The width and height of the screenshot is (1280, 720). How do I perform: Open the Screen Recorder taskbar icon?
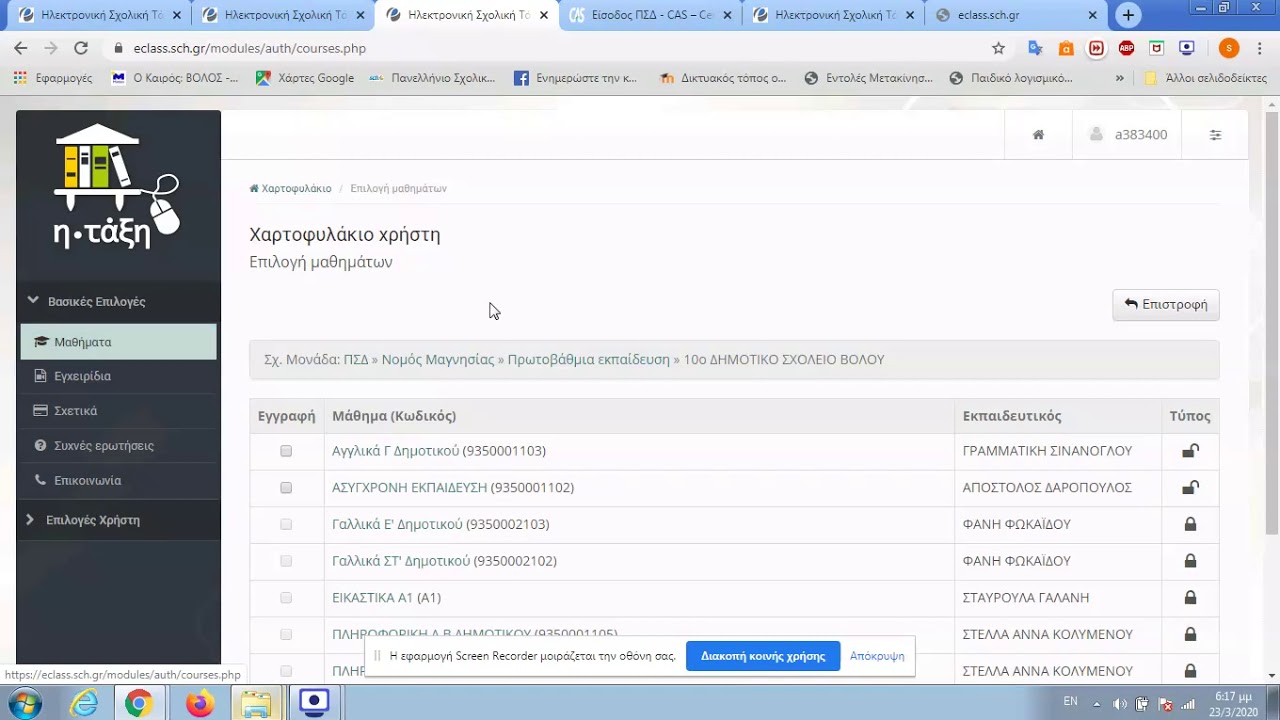click(314, 702)
